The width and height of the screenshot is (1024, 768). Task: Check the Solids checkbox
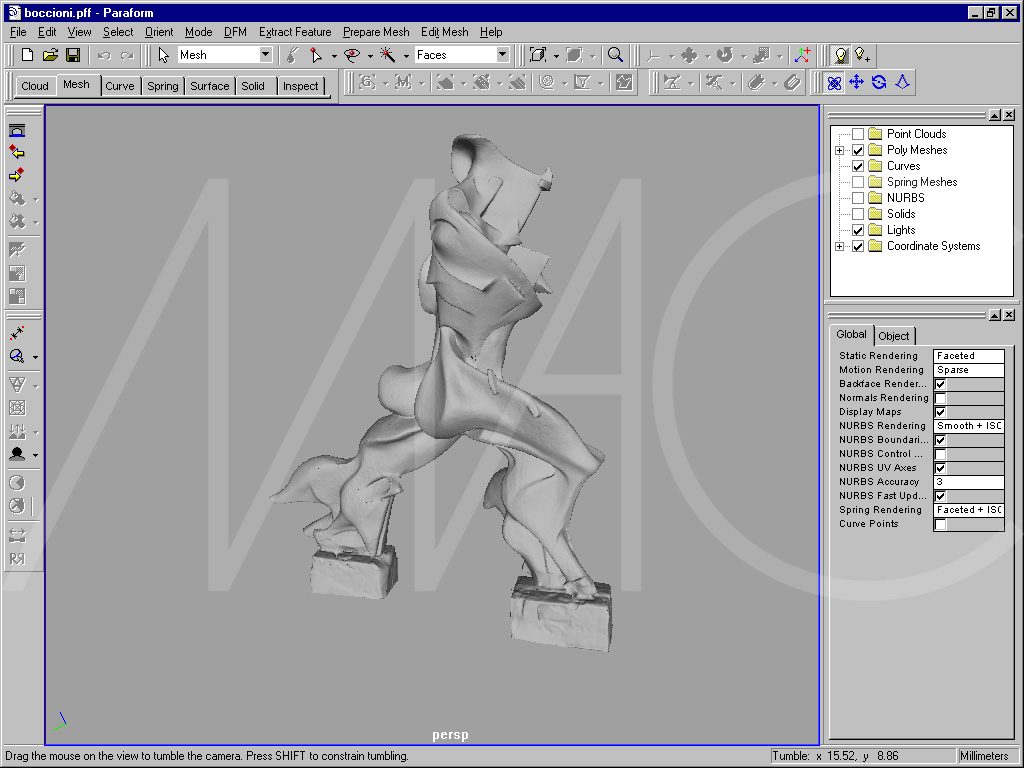(858, 214)
